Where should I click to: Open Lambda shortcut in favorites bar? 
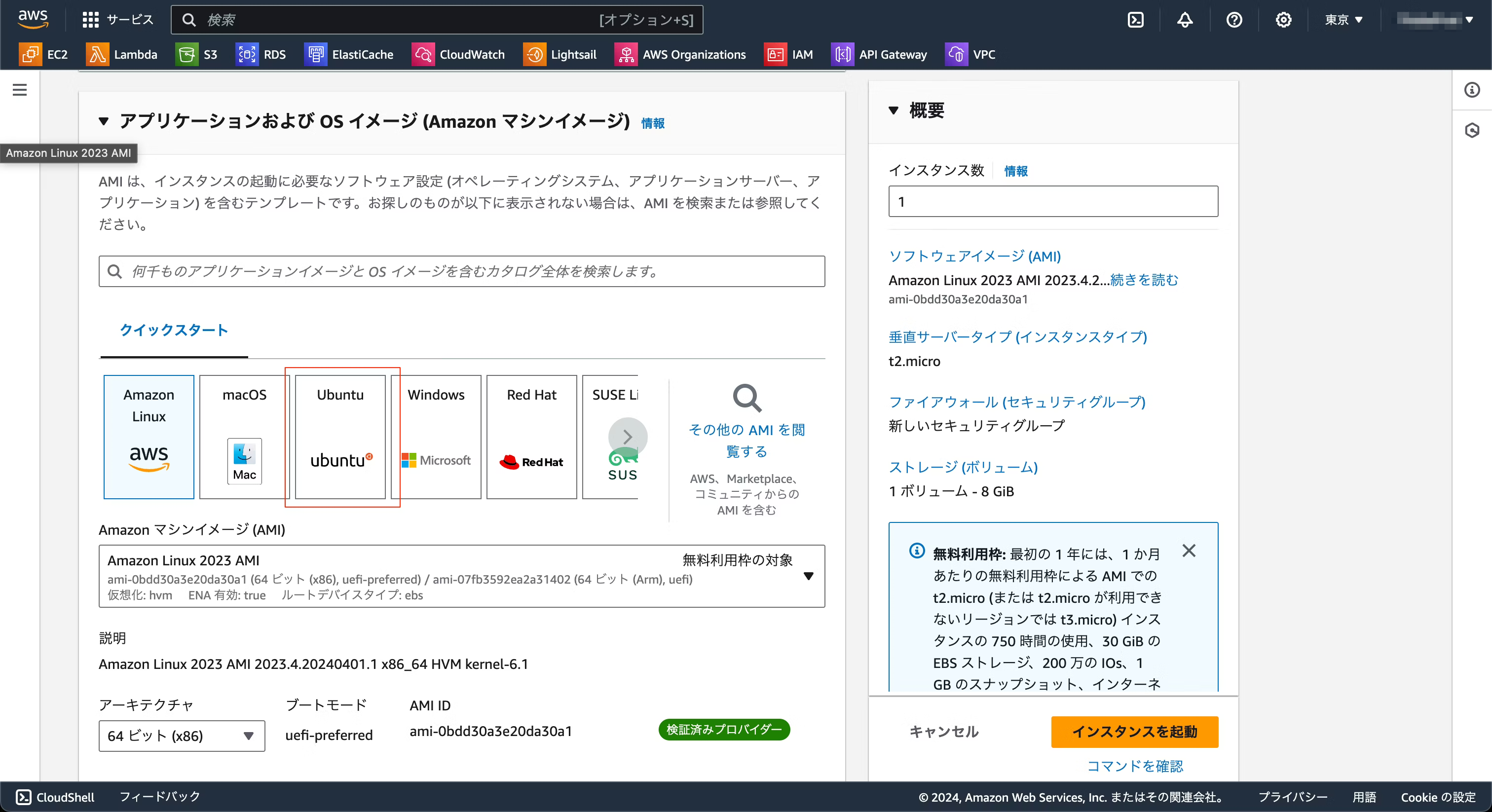click(x=122, y=54)
